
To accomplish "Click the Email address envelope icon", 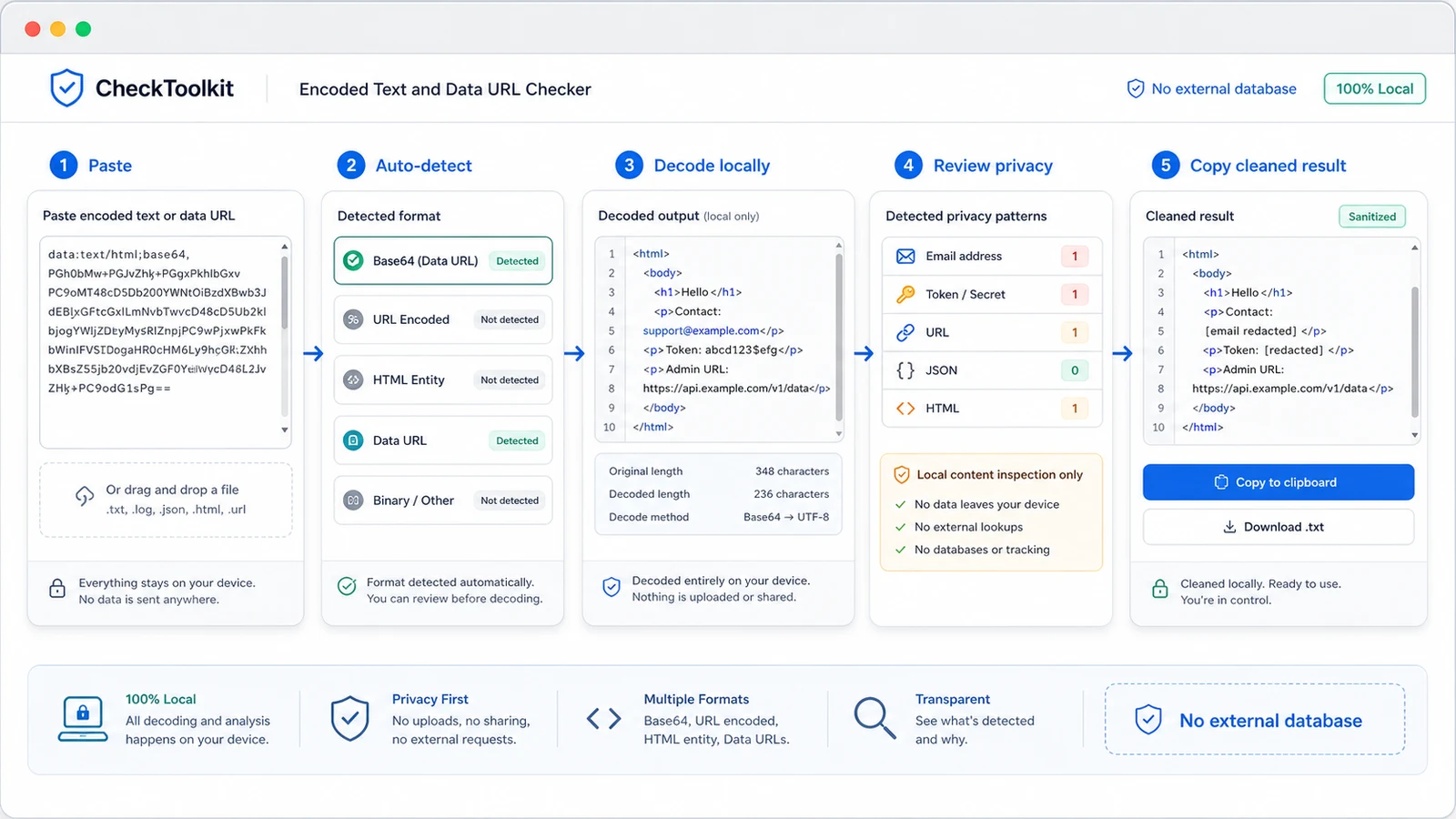I will (x=905, y=256).
